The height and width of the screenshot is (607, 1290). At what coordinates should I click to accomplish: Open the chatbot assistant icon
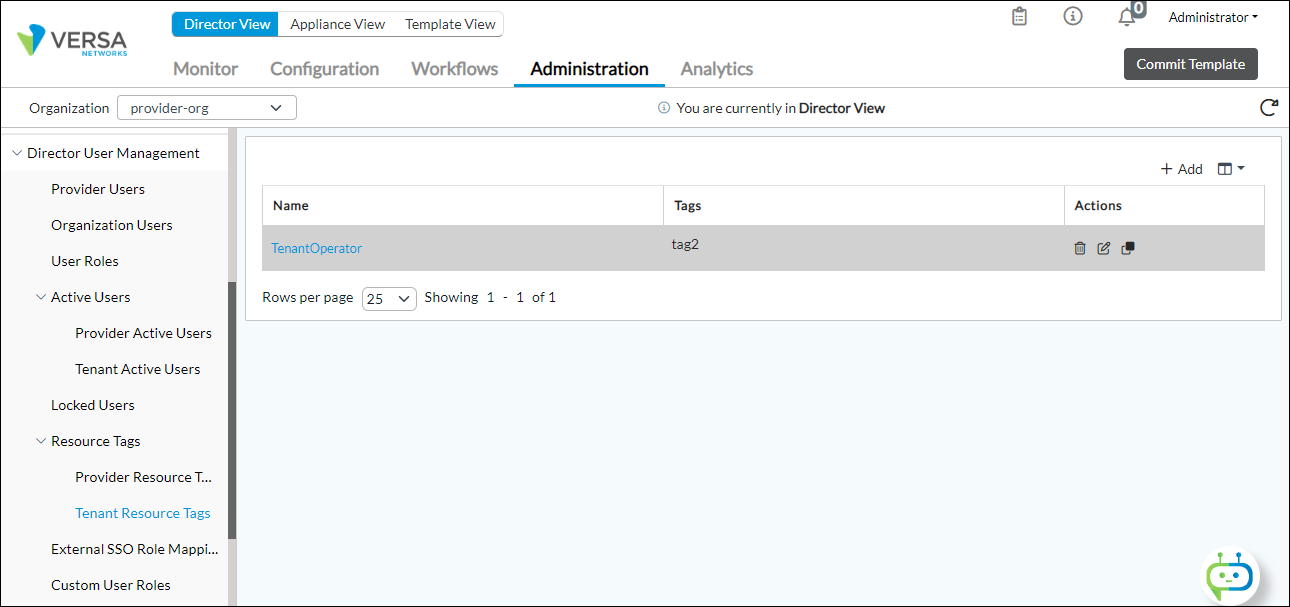[1229, 576]
